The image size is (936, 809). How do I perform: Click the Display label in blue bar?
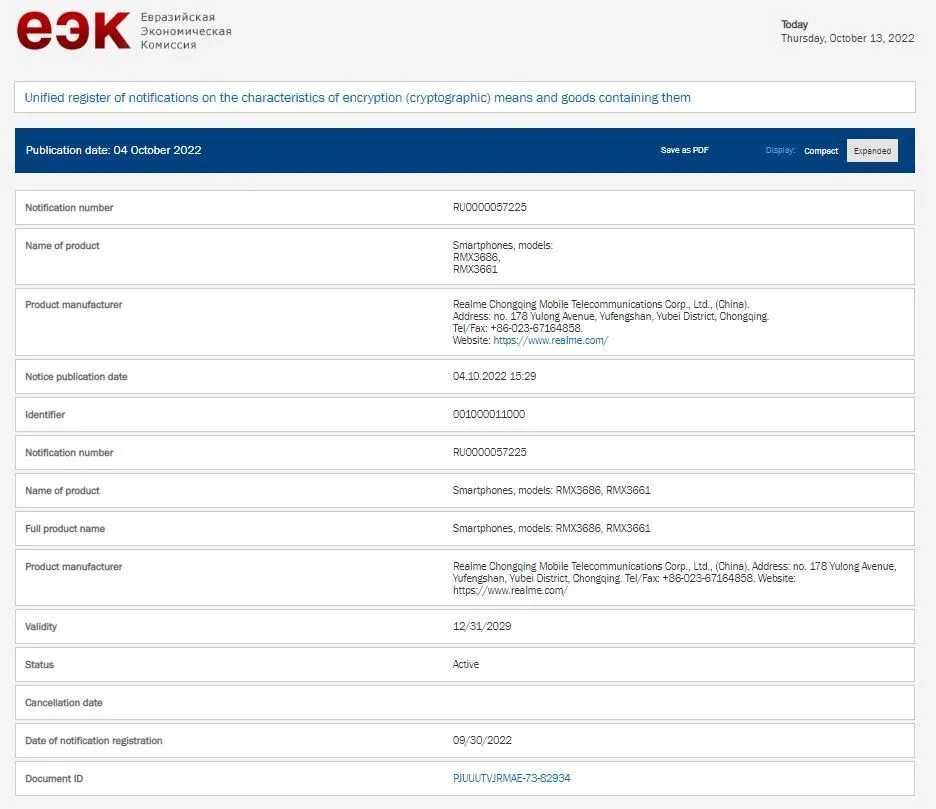coord(780,151)
